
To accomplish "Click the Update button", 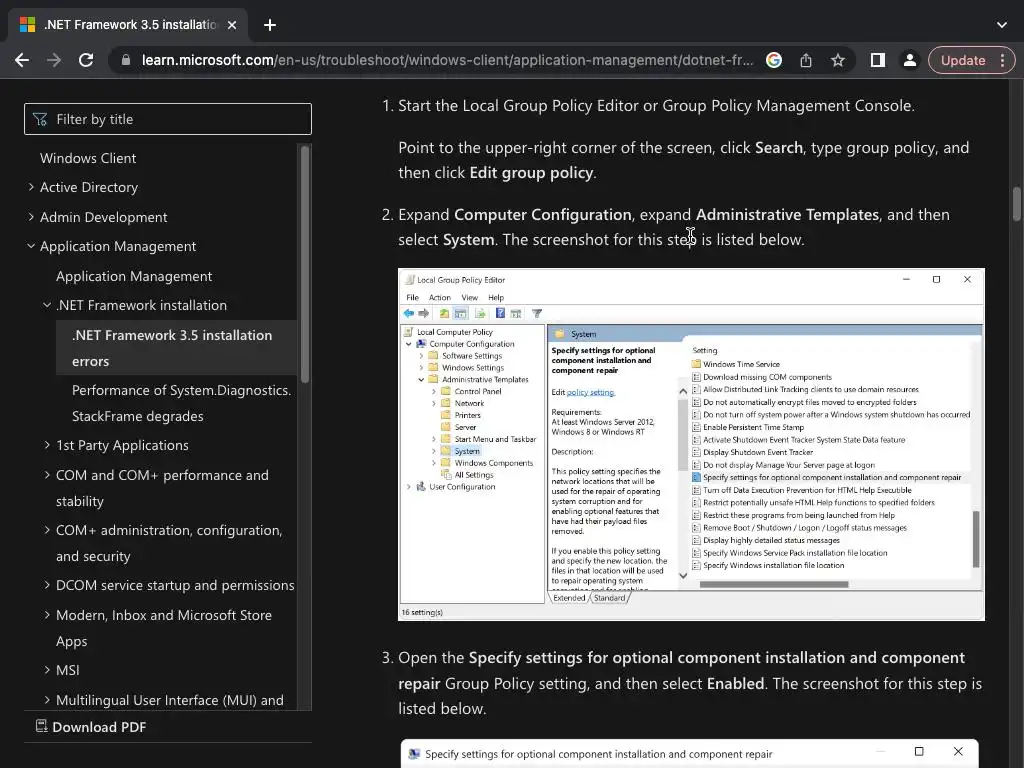I will tap(963, 60).
